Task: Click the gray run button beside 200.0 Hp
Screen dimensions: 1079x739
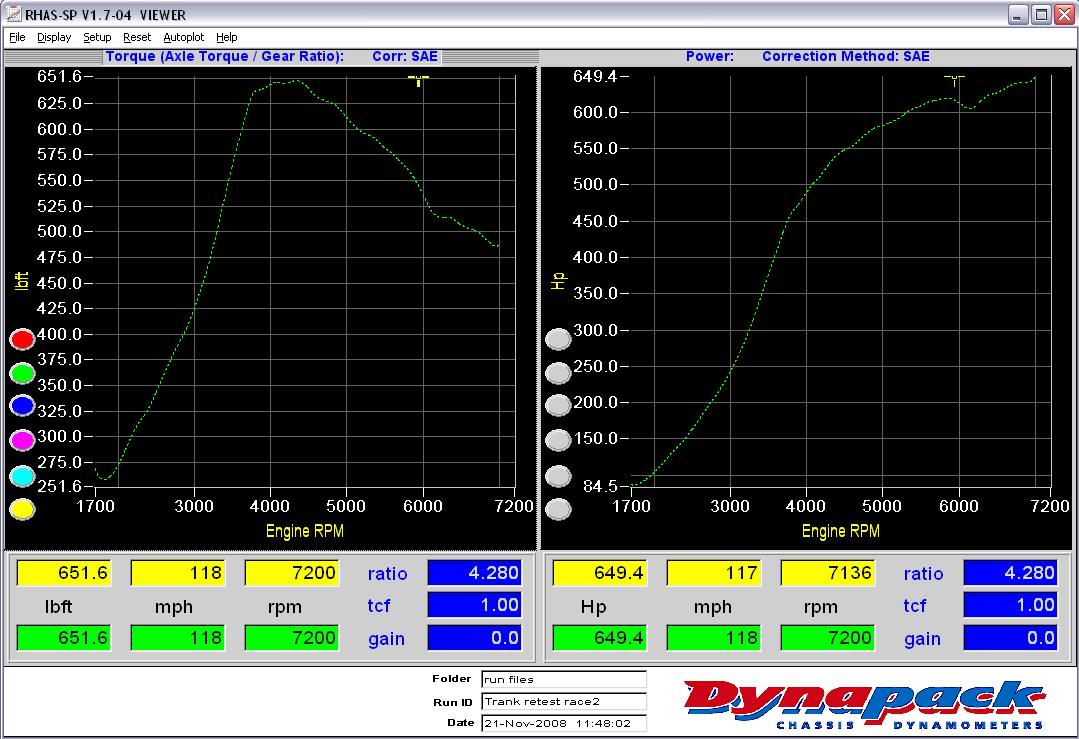Action: 558,406
